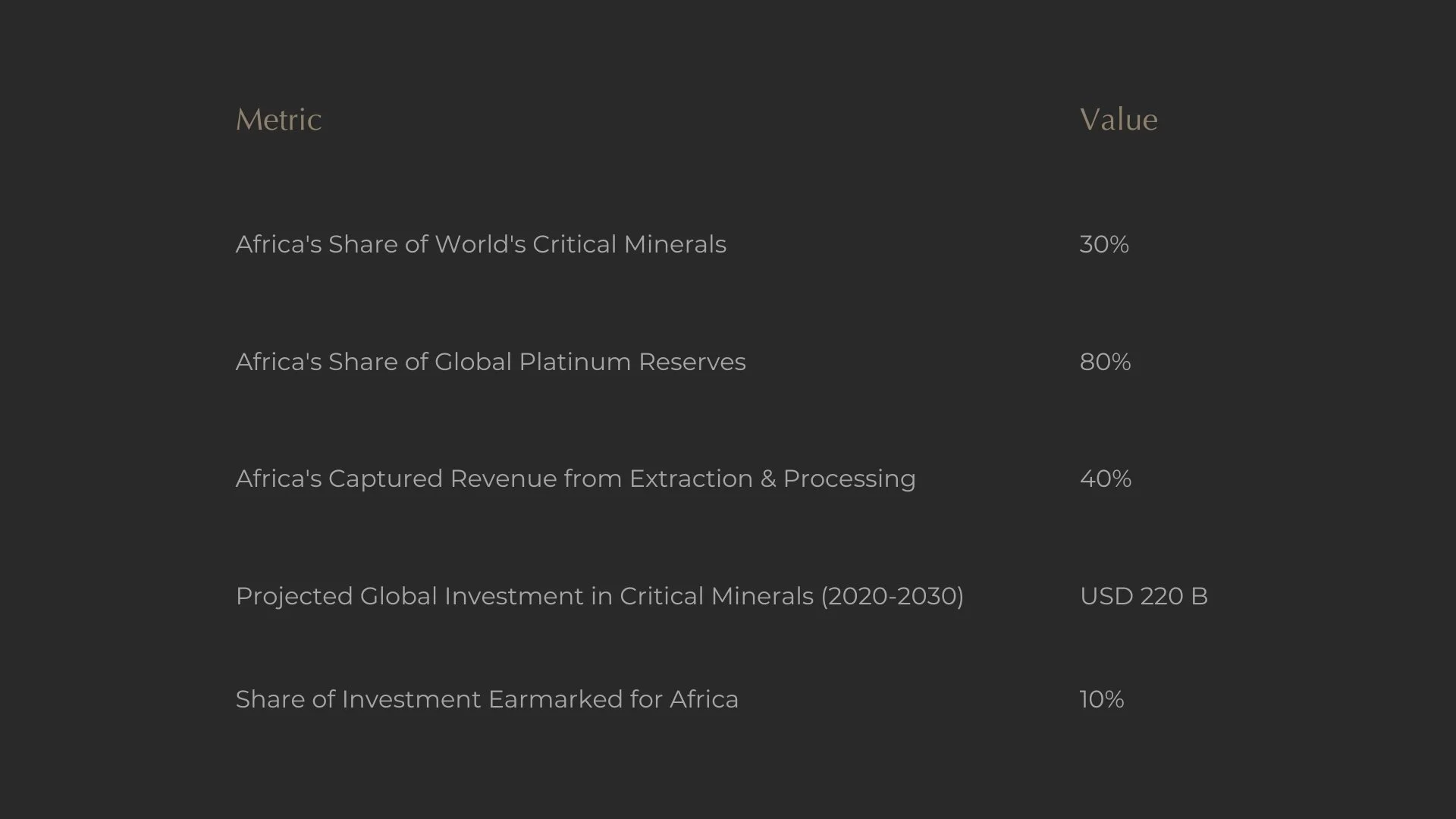Select Africa's Captured Revenue from Extraction & Processing
The width and height of the screenshot is (1456, 819).
(x=576, y=479)
